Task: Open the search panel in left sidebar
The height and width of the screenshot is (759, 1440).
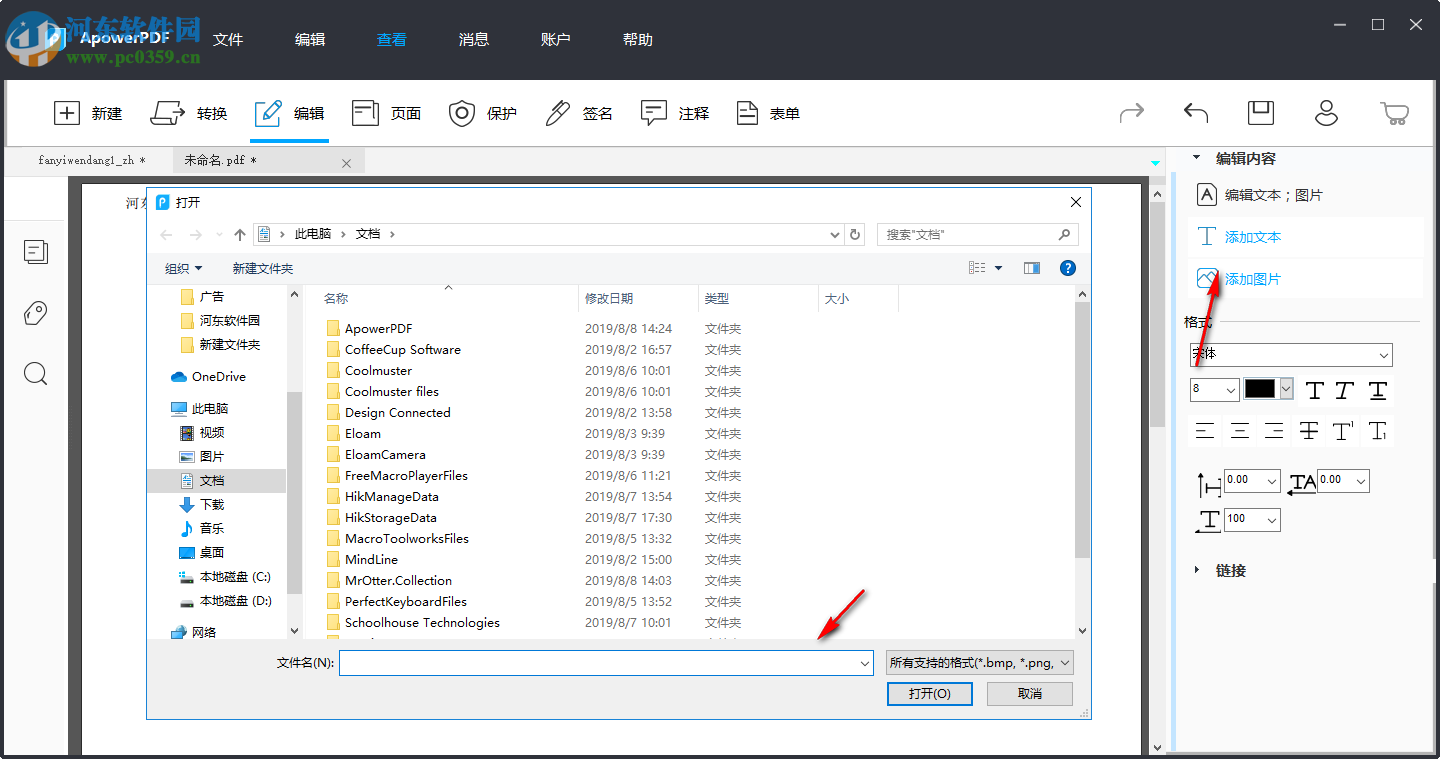Action: (x=36, y=374)
